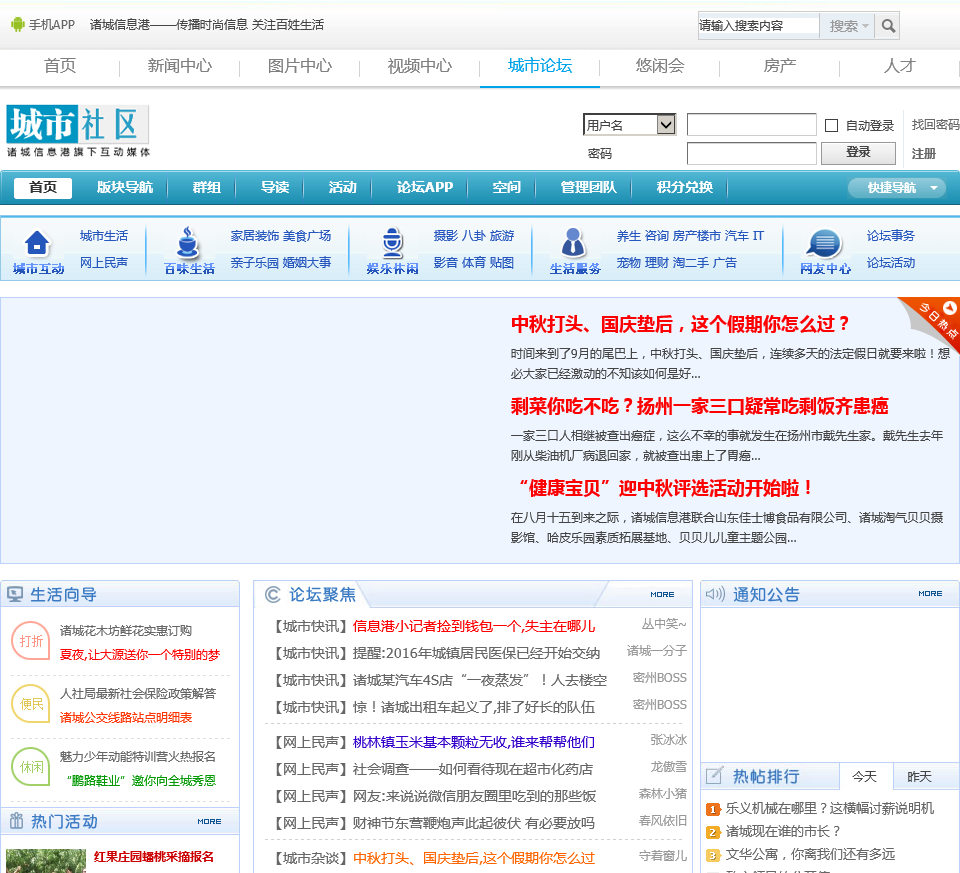Switch hot posts to the 昨天 tab

(919, 776)
